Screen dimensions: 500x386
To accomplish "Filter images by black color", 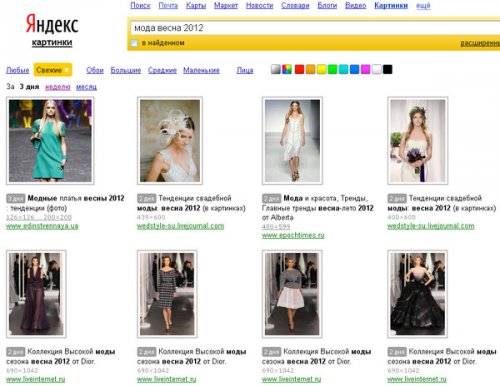I will point(387,69).
